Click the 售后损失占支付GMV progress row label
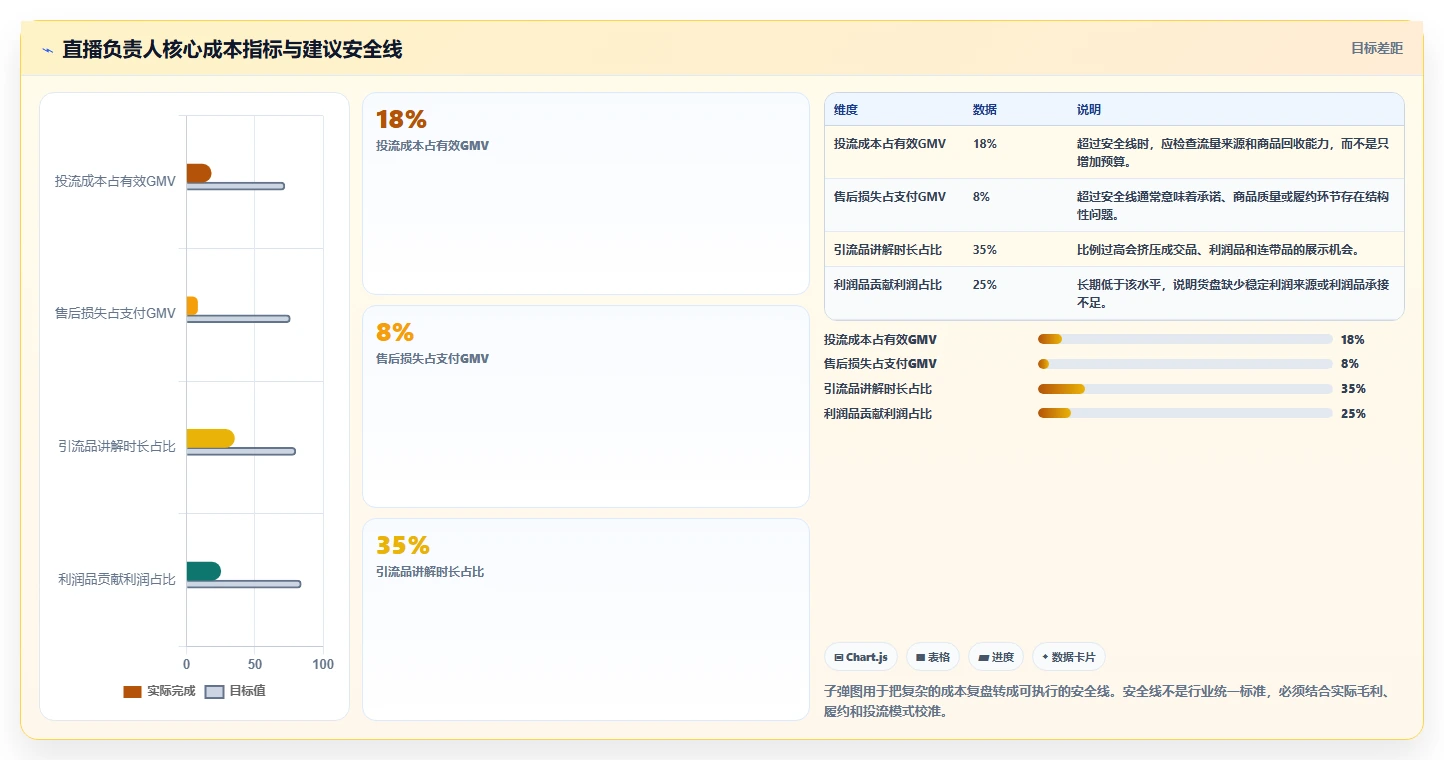1444x760 pixels. pos(881,364)
